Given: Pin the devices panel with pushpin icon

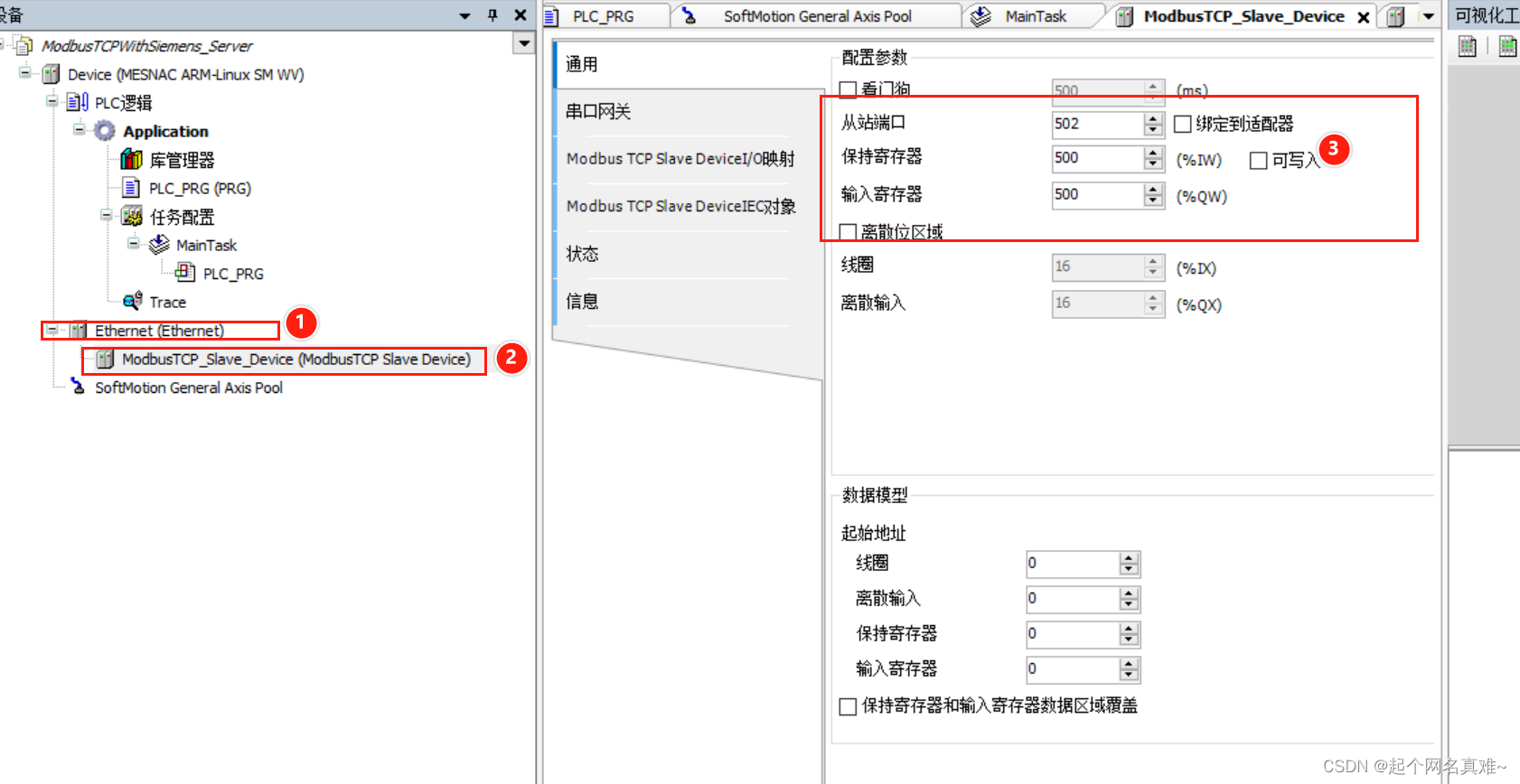Looking at the screenshot, I should point(493,15).
